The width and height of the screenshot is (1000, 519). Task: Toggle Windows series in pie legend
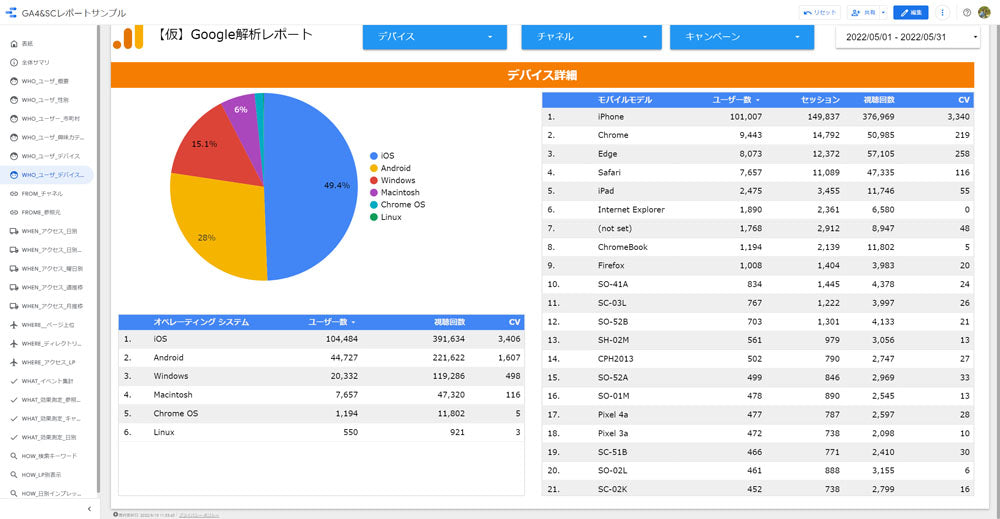pyautogui.click(x=397, y=180)
